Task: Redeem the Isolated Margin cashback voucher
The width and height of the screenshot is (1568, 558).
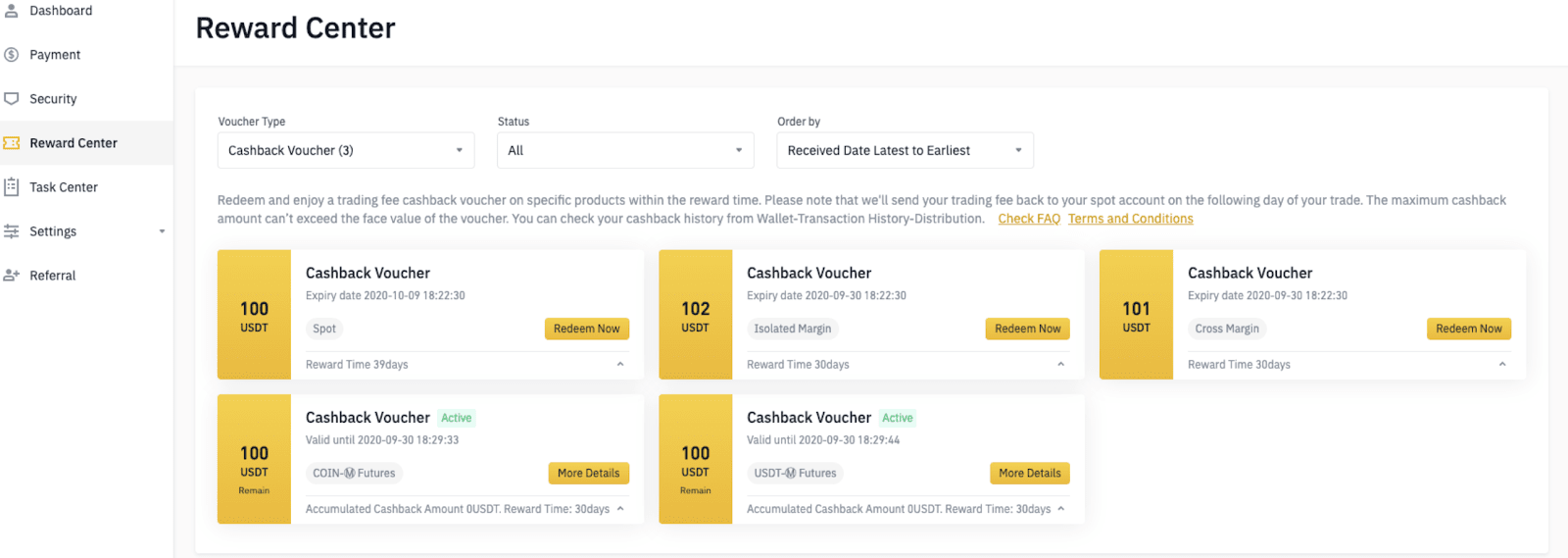Action: point(1027,329)
